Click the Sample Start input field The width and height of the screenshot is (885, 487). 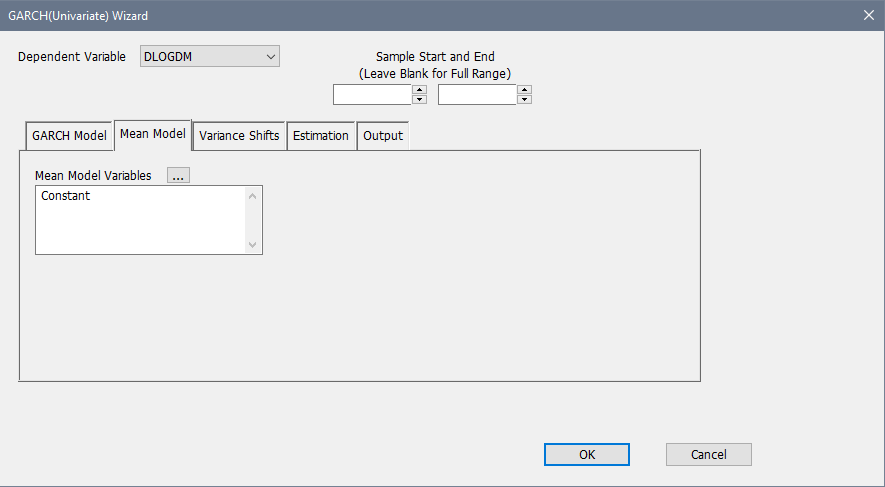pyautogui.click(x=372, y=95)
